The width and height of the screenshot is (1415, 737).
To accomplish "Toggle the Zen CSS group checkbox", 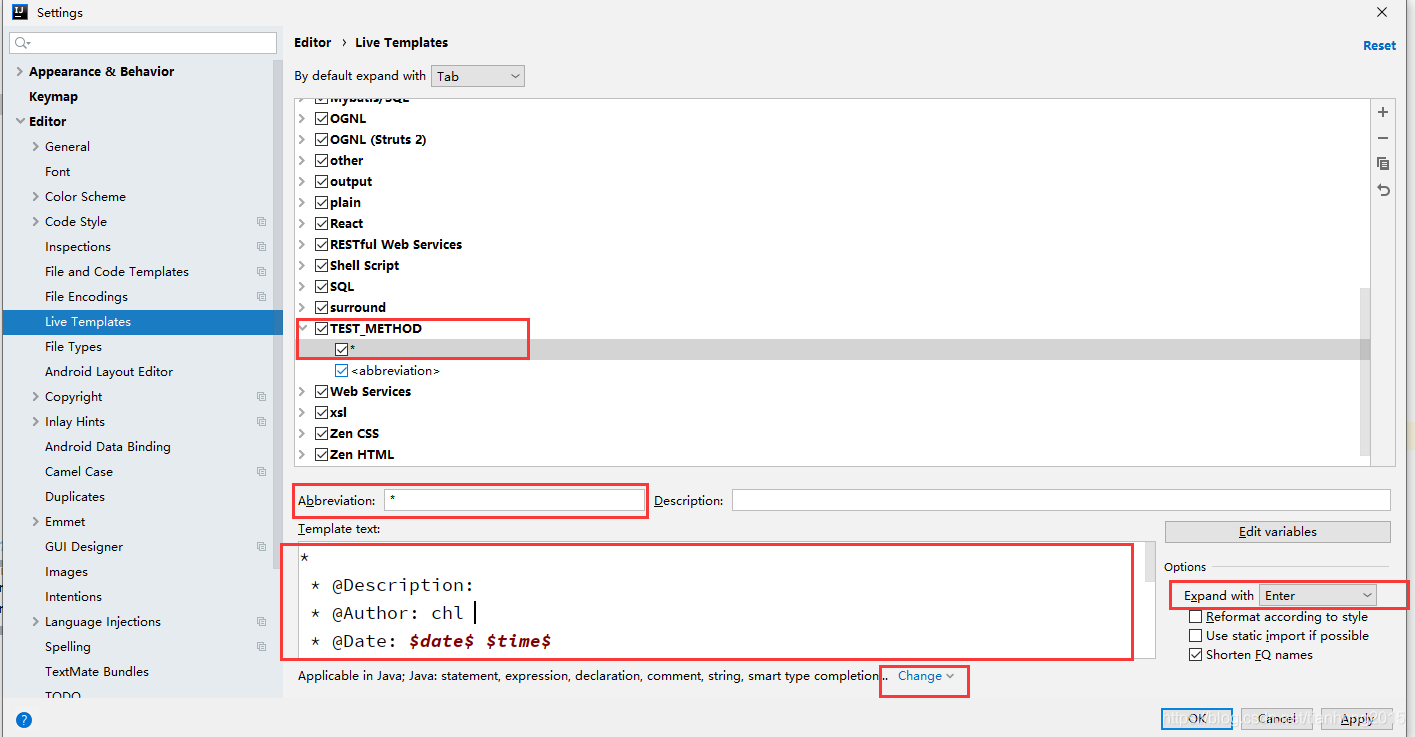I will point(322,433).
